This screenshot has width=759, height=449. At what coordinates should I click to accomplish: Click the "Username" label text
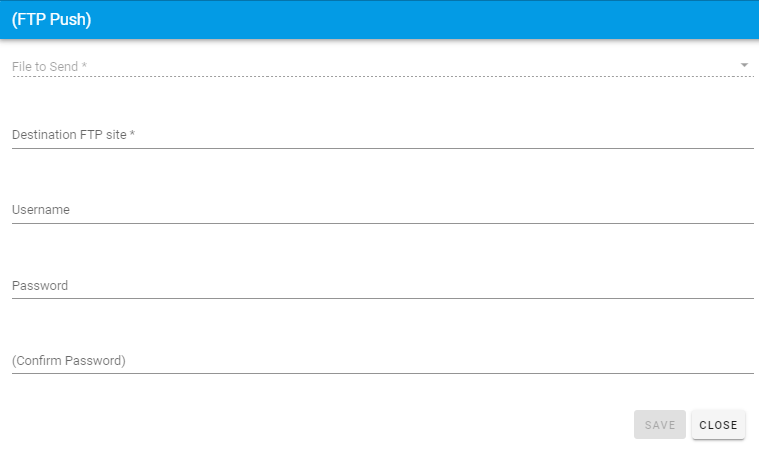pyautogui.click(x=40, y=210)
